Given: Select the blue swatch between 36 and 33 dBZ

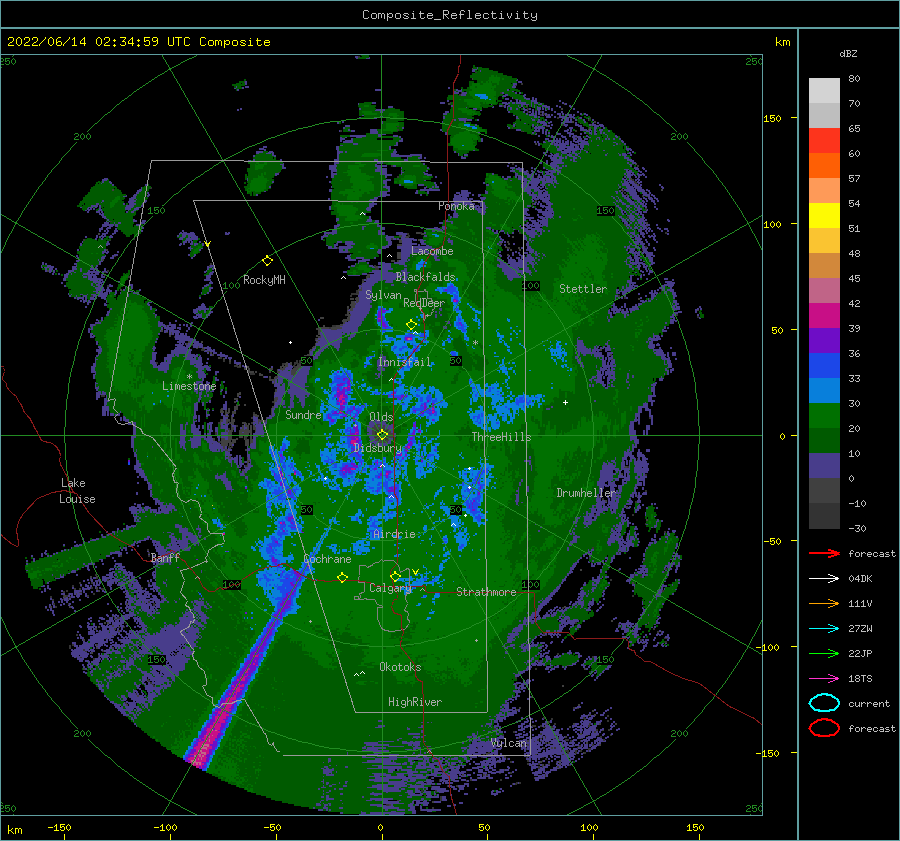Looking at the screenshot, I should click(824, 365).
